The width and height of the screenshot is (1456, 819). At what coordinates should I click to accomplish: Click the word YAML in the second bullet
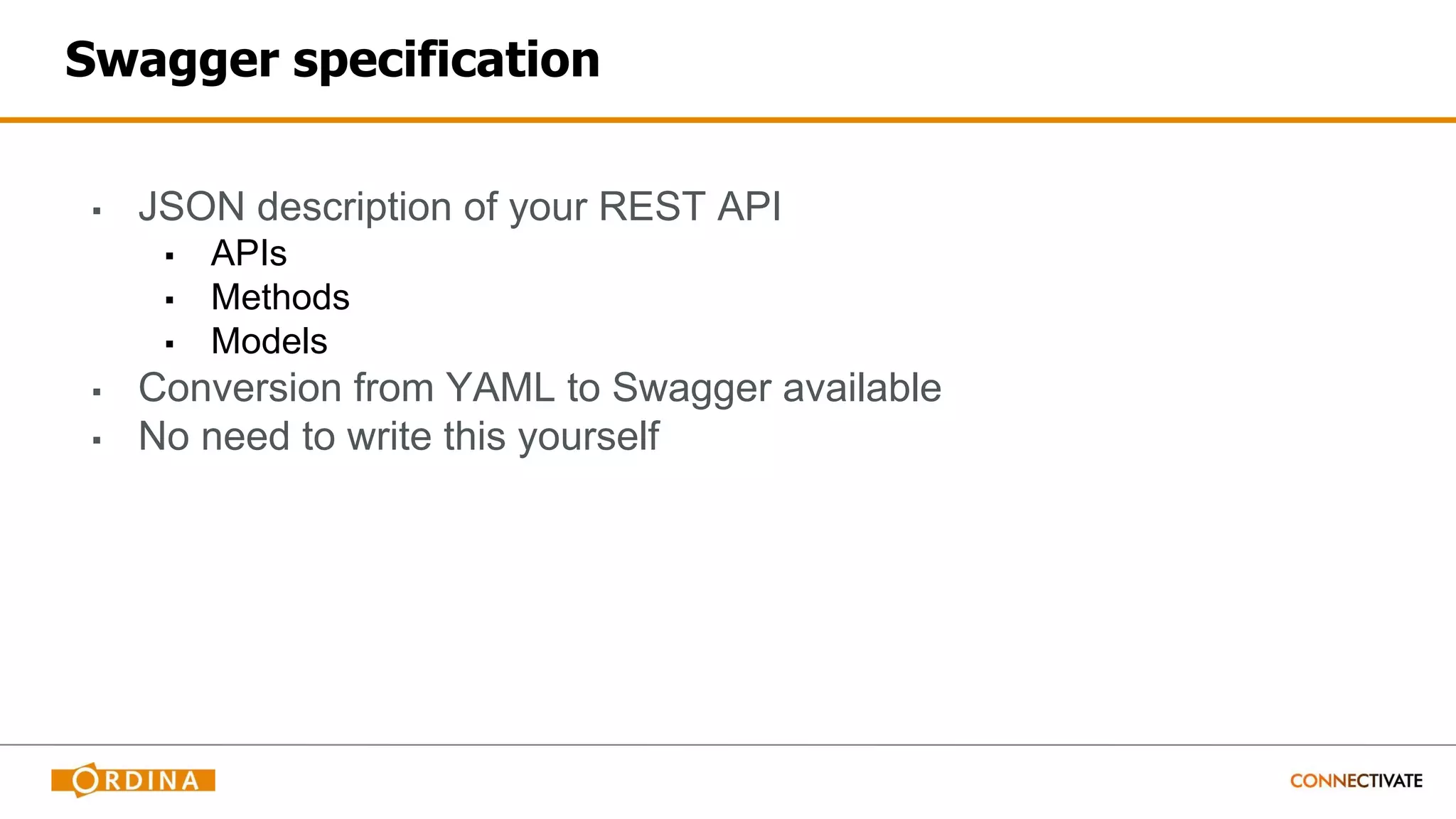(500, 388)
